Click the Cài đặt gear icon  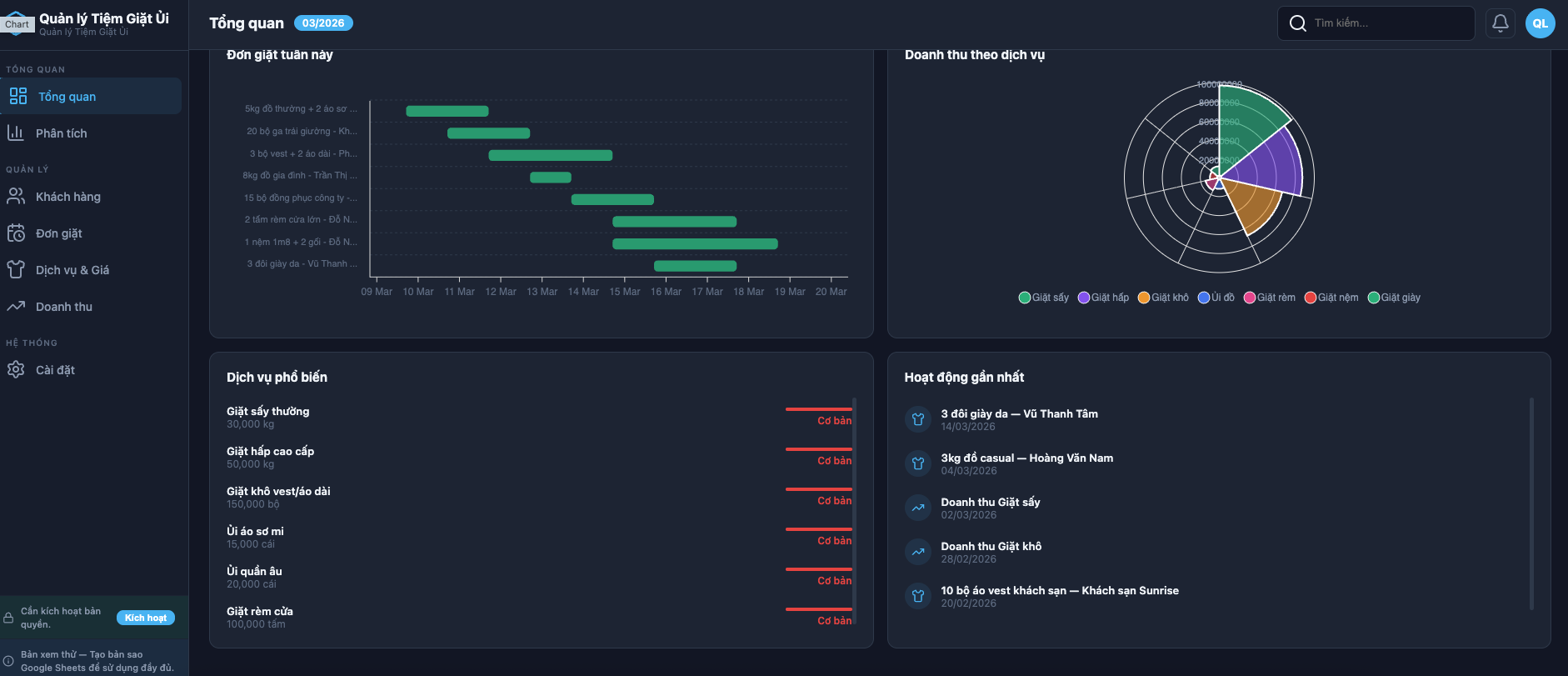click(16, 369)
